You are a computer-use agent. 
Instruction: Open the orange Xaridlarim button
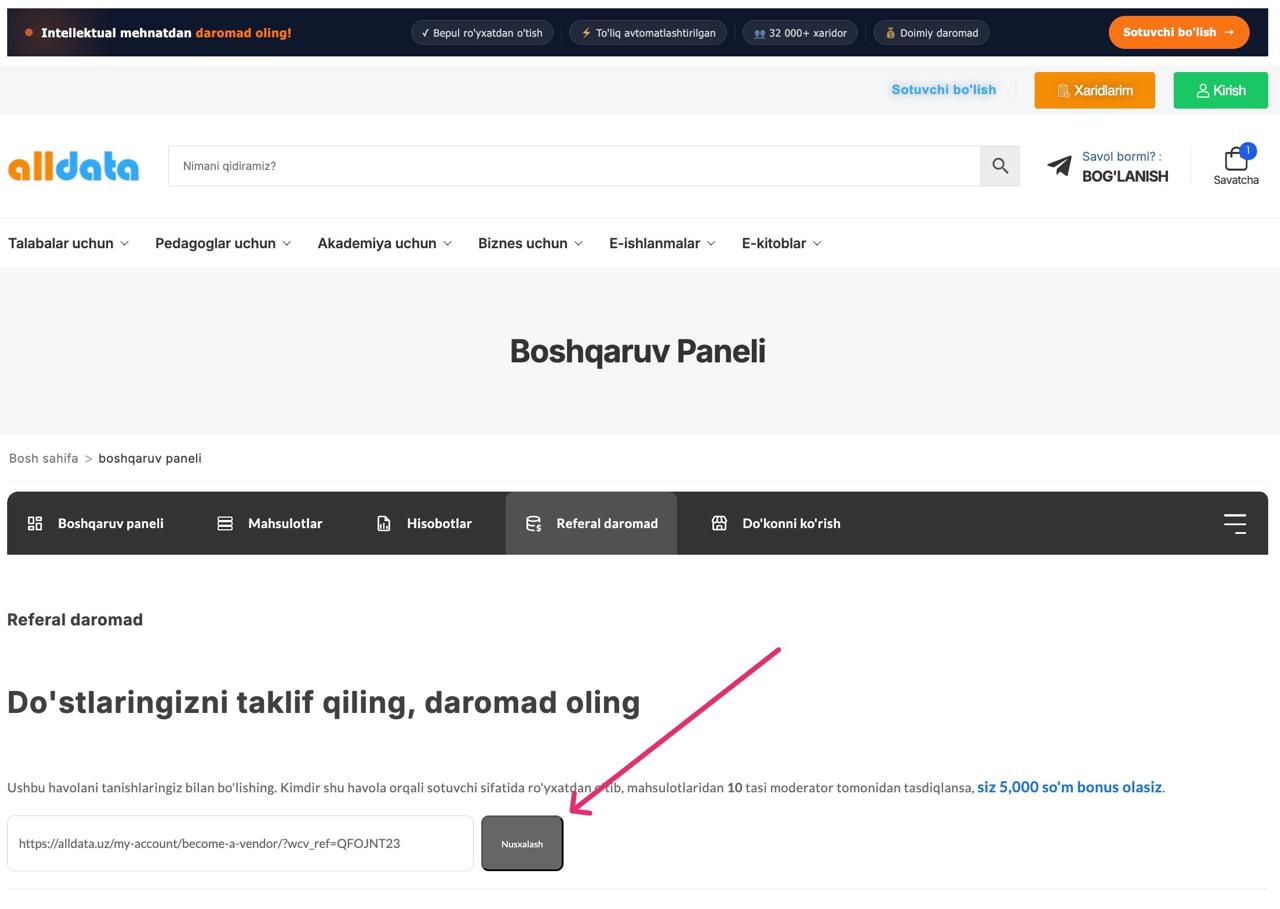[1094, 90]
